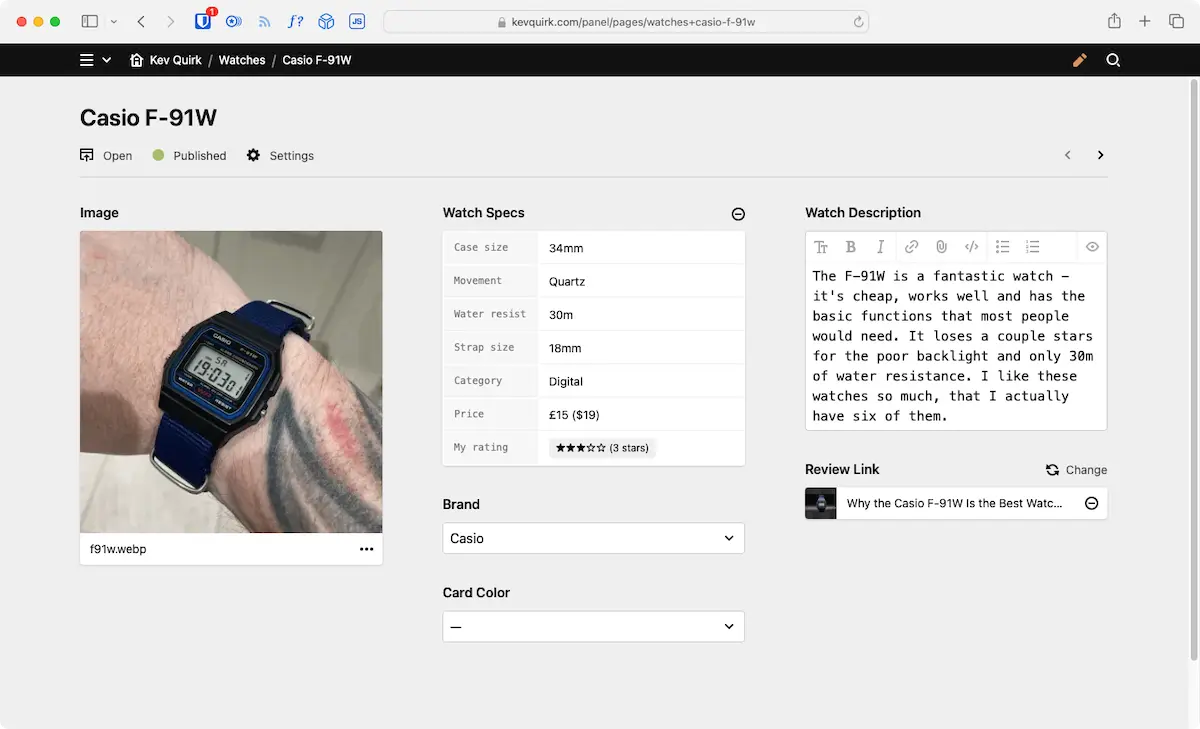Viewport: 1200px width, 729px height.
Task: Expand the Card Color dropdown
Action: 593,627
